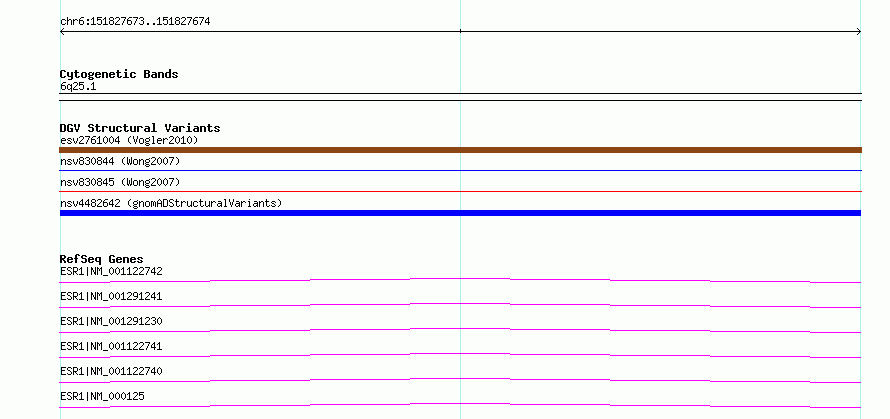Viewport: 890px width, 419px height.
Task: Click the thick blue nsv4482642 variant bar
Action: (460, 213)
